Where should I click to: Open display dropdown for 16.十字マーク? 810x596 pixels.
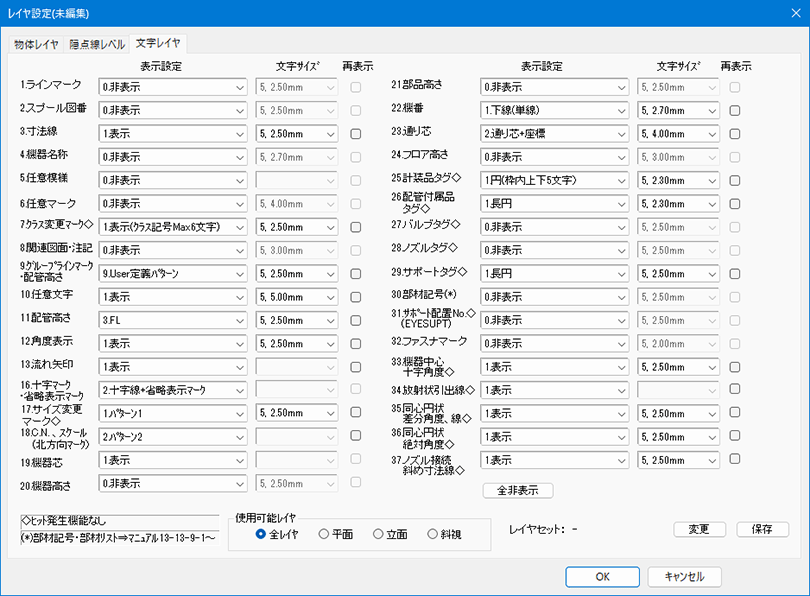coord(173,389)
